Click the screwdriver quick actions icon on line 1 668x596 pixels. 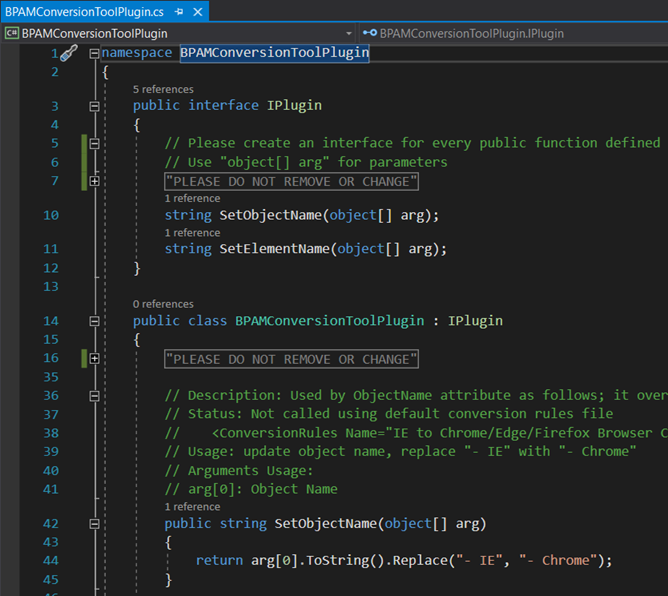click(x=69, y=53)
